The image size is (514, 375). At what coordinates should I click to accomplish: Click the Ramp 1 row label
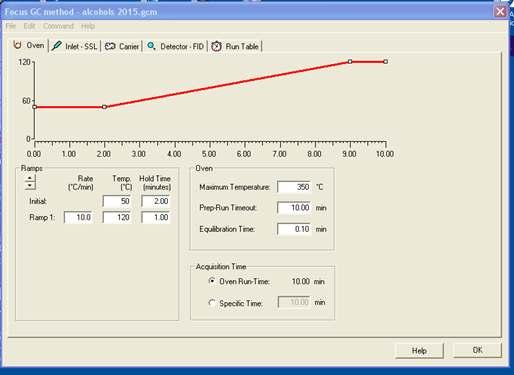[42, 218]
